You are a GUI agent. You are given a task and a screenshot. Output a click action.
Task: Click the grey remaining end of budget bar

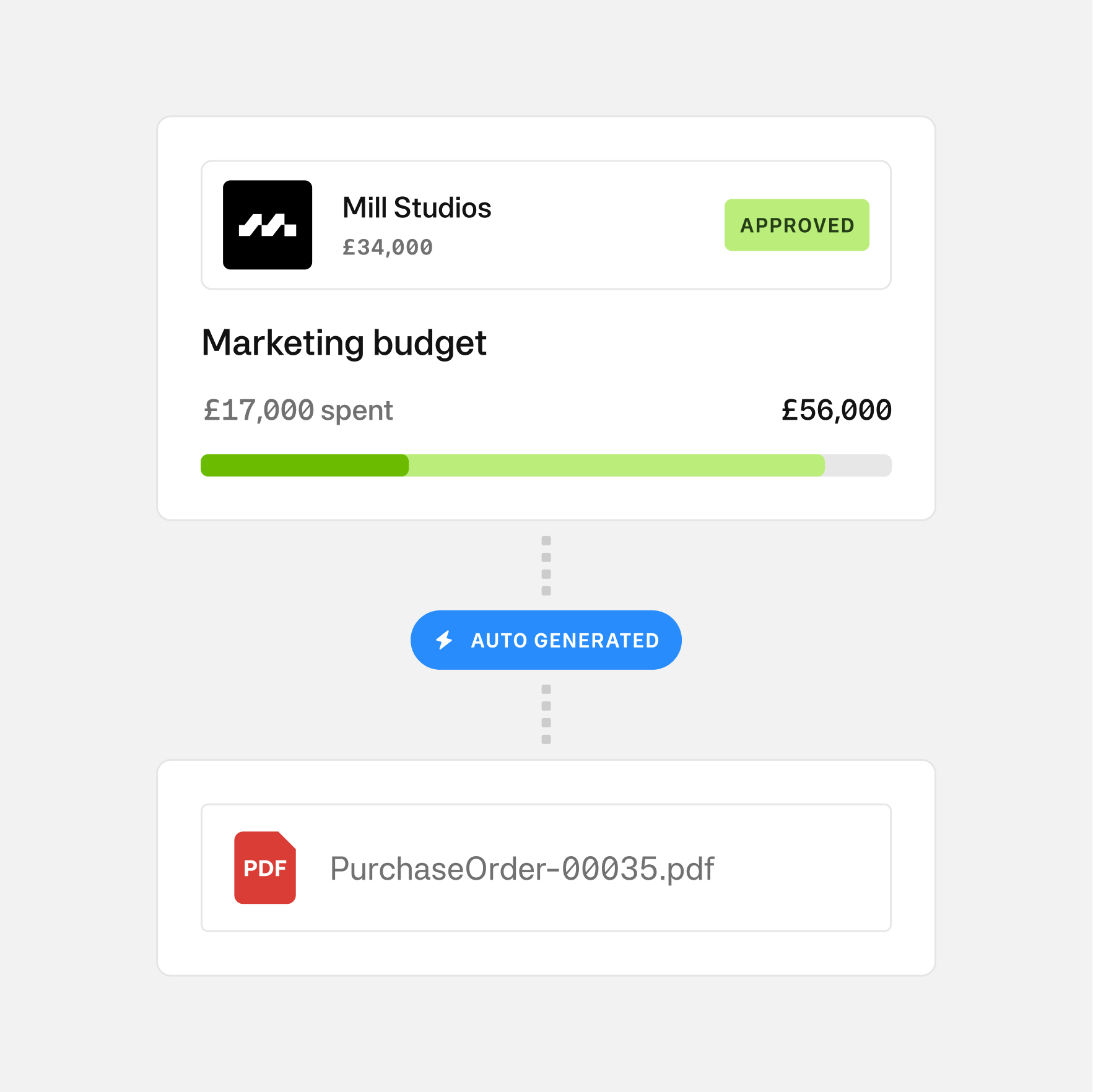(x=858, y=466)
